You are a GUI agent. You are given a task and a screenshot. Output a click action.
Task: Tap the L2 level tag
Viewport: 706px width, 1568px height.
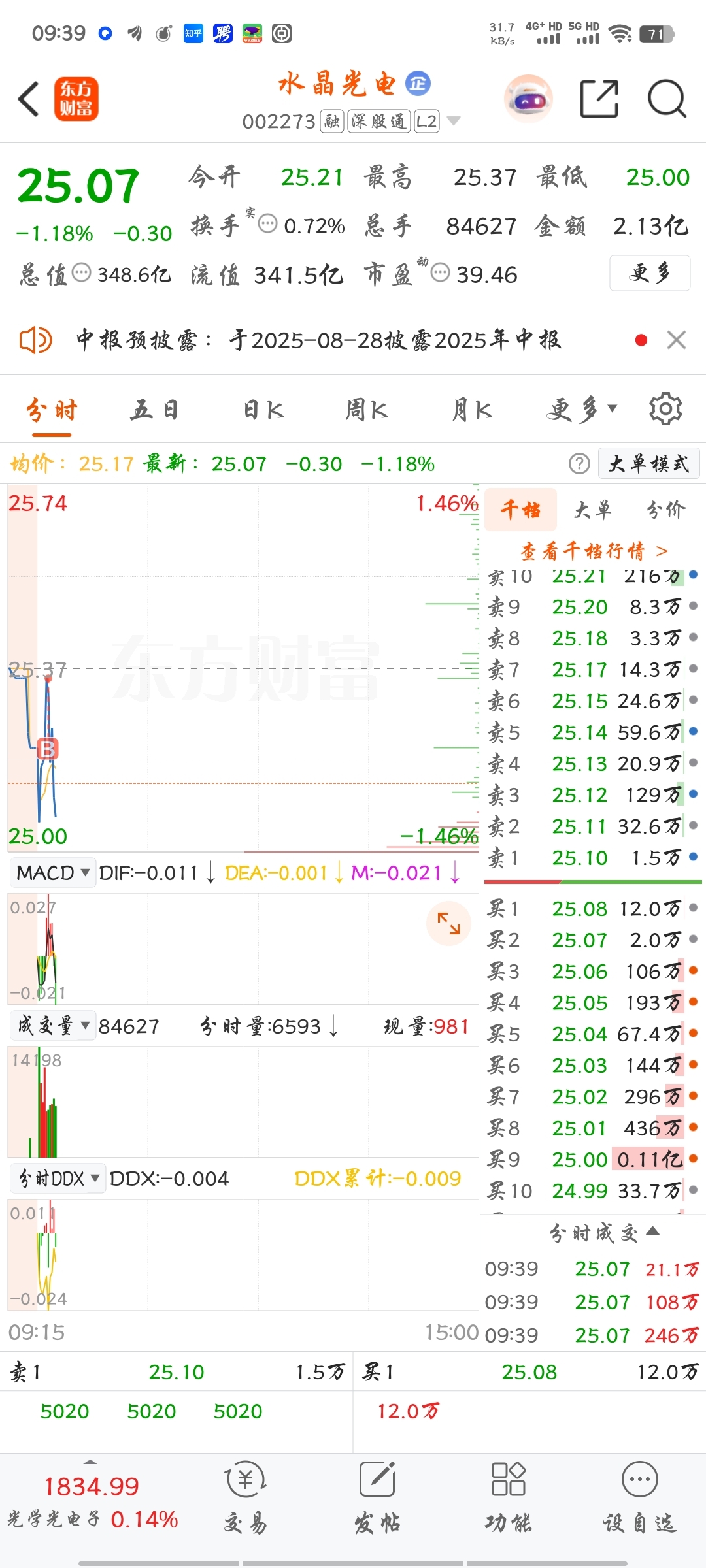427,122
